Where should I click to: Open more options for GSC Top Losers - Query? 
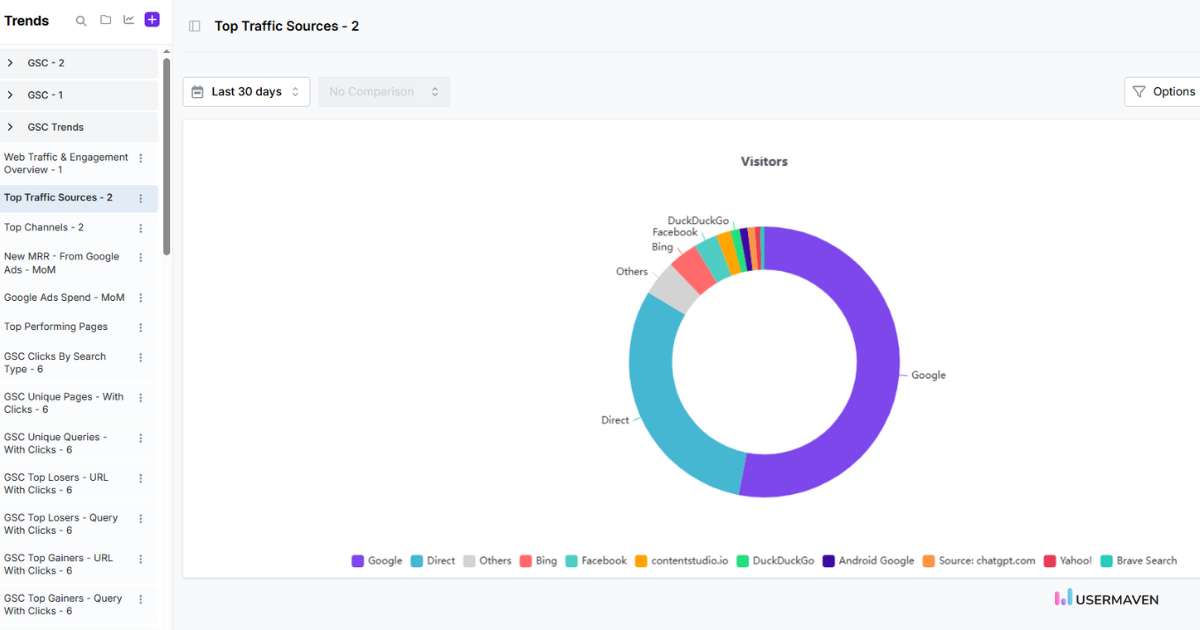[141, 519]
